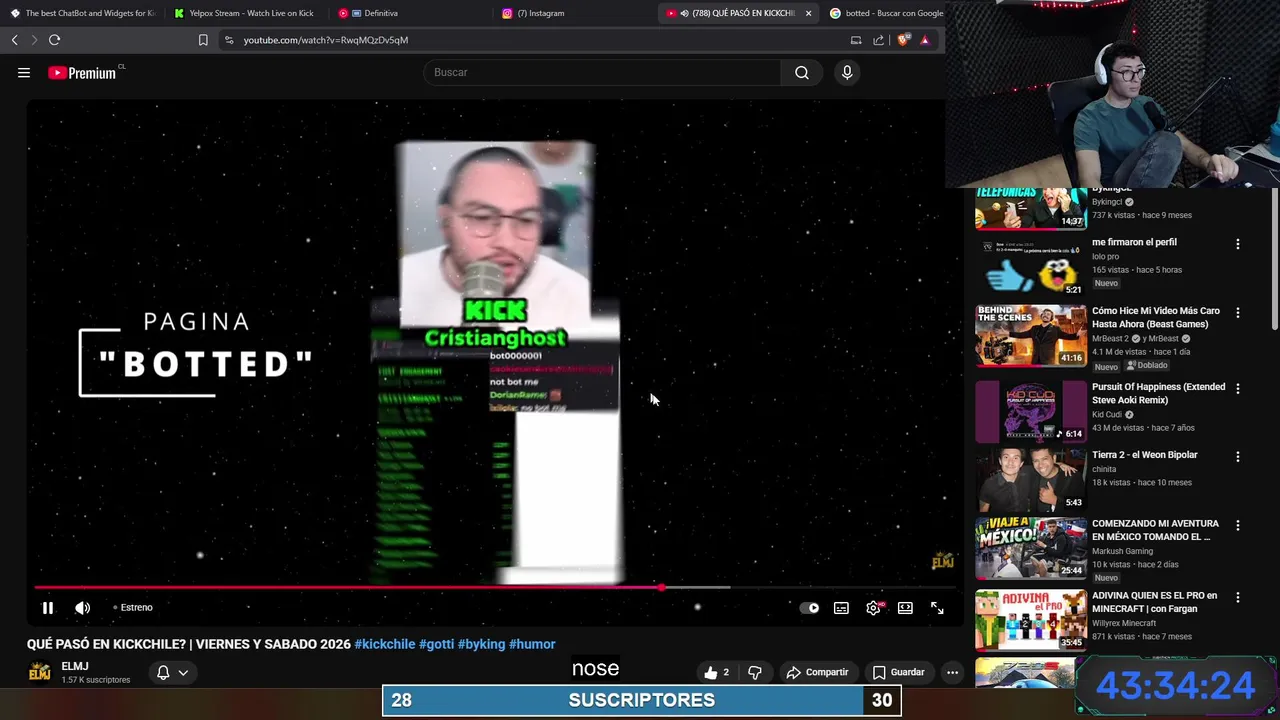The height and width of the screenshot is (720, 1280).
Task: Bookmark this page in address bar
Action: pyautogui.click(x=203, y=40)
